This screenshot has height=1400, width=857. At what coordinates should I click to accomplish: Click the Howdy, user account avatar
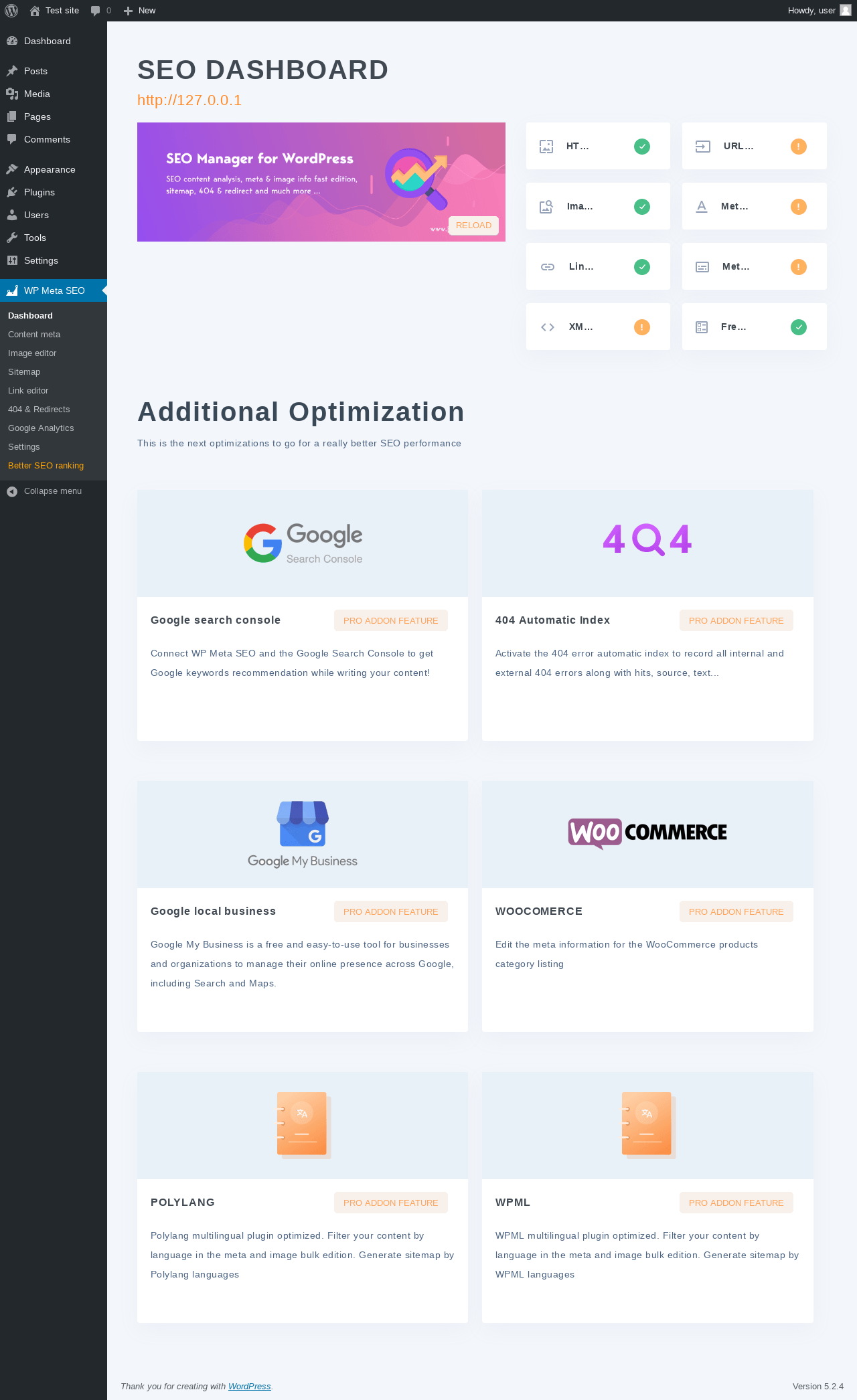coord(846,11)
